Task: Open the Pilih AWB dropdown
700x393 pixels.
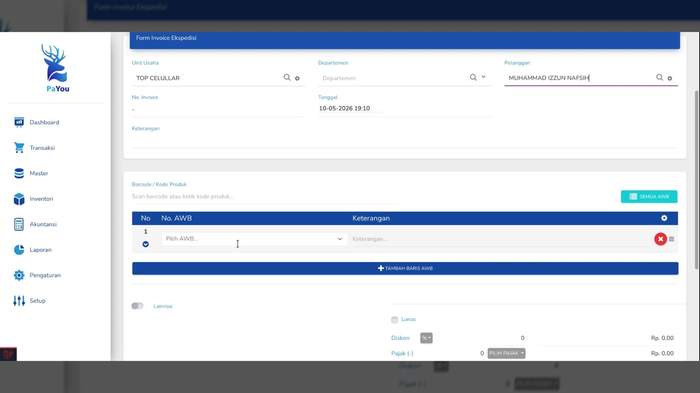Action: (254, 239)
